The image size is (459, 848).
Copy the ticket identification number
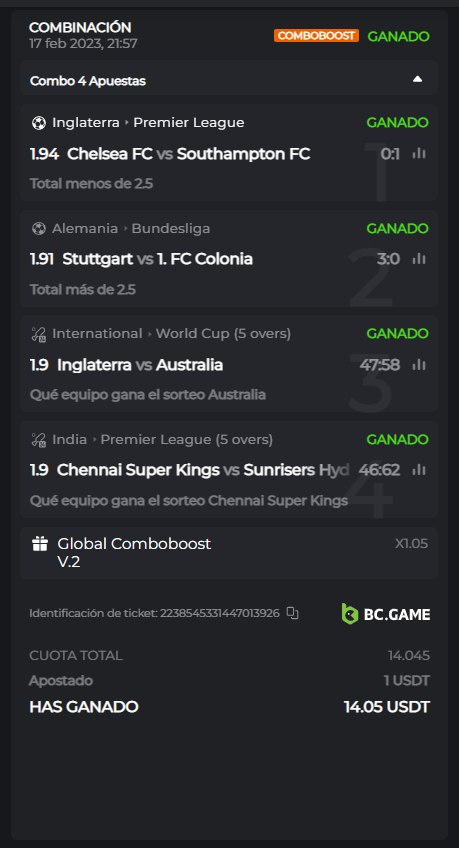click(x=292, y=613)
